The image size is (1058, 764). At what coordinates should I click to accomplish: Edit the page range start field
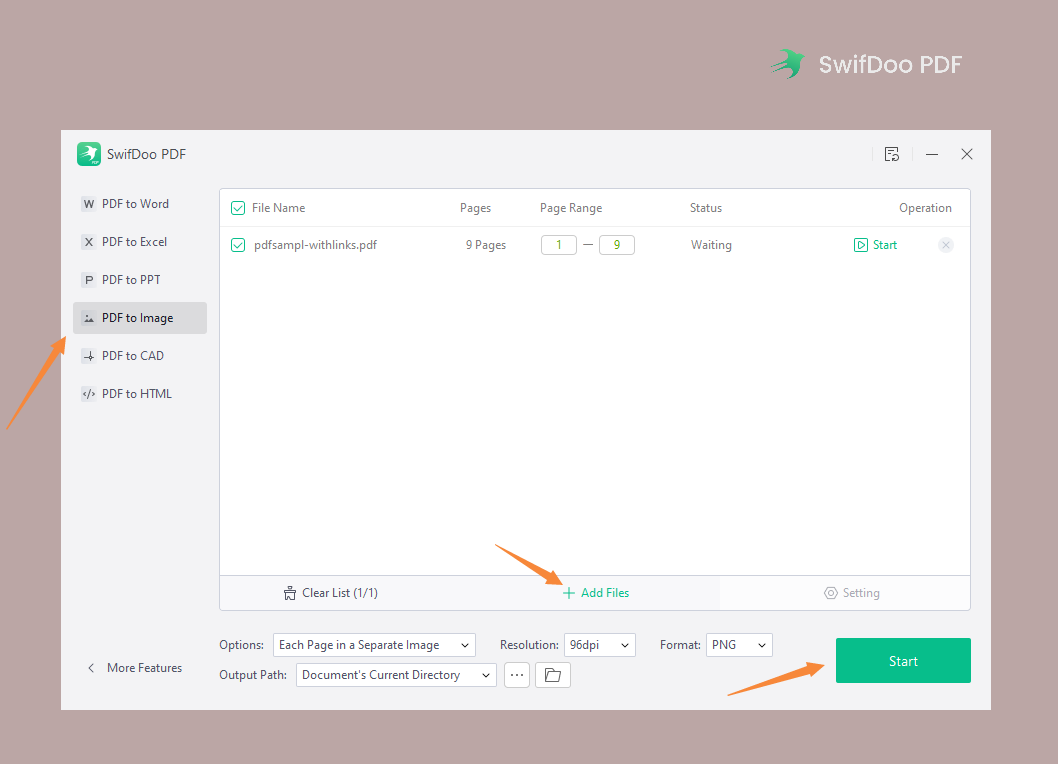tap(559, 245)
